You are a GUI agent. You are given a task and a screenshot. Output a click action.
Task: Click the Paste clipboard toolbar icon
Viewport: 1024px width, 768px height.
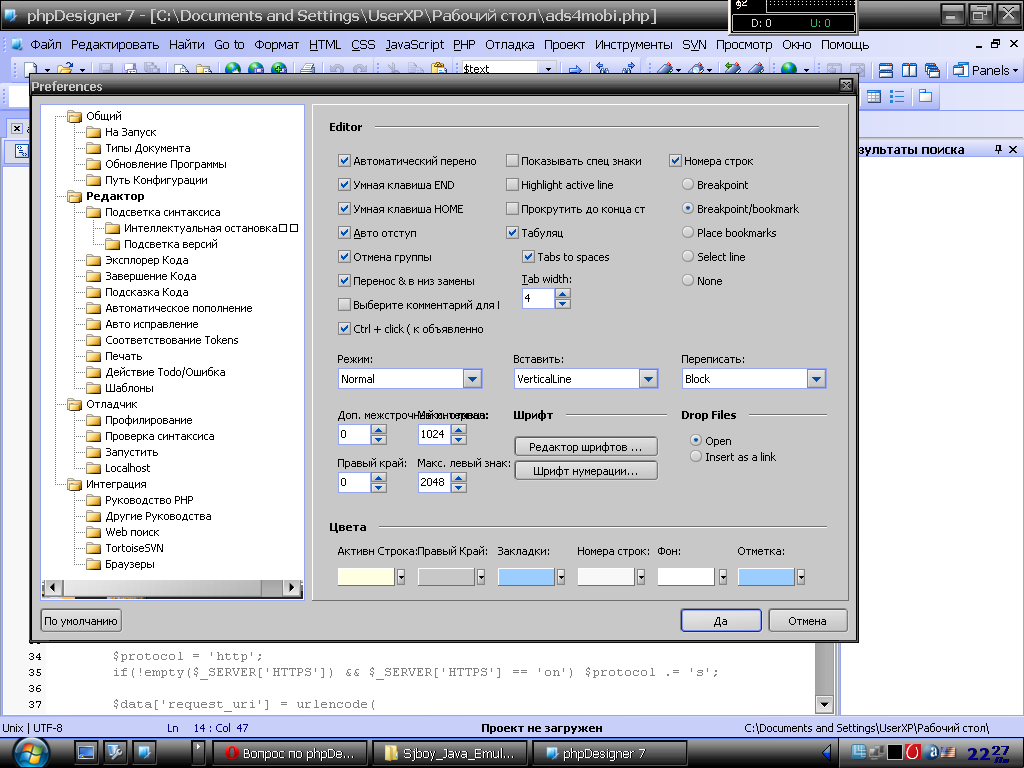click(x=438, y=69)
